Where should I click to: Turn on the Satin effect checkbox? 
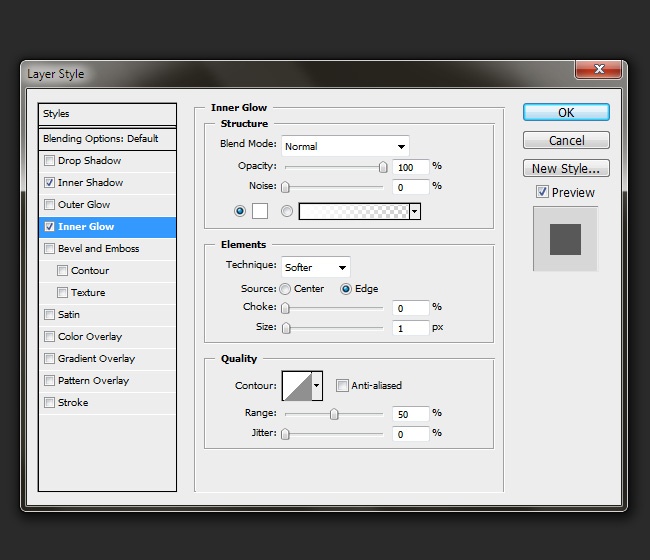tap(49, 315)
